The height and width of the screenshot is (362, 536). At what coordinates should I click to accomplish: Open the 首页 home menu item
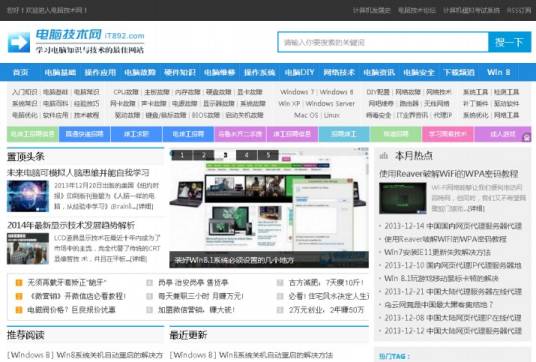tap(21, 72)
